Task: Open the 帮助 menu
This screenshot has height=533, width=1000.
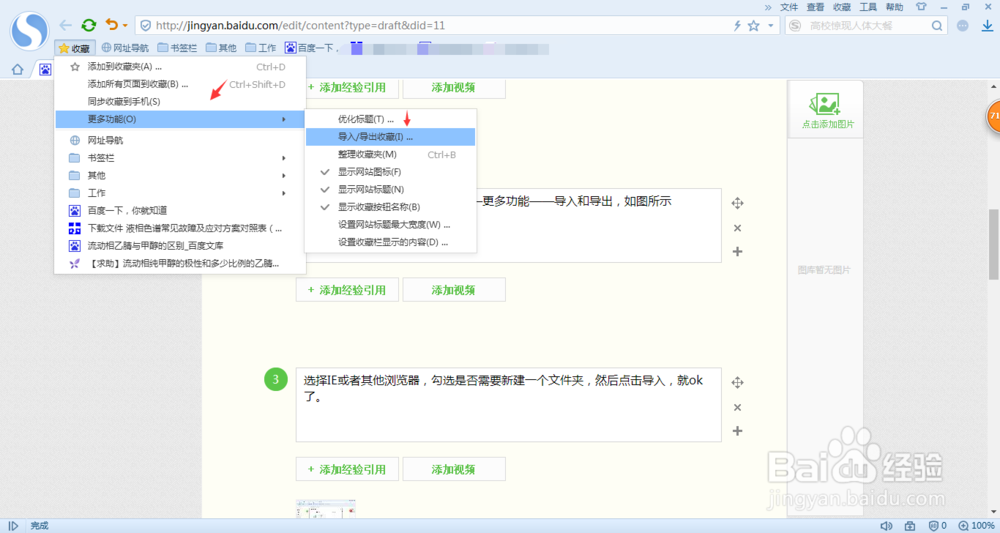Action: pos(894,7)
